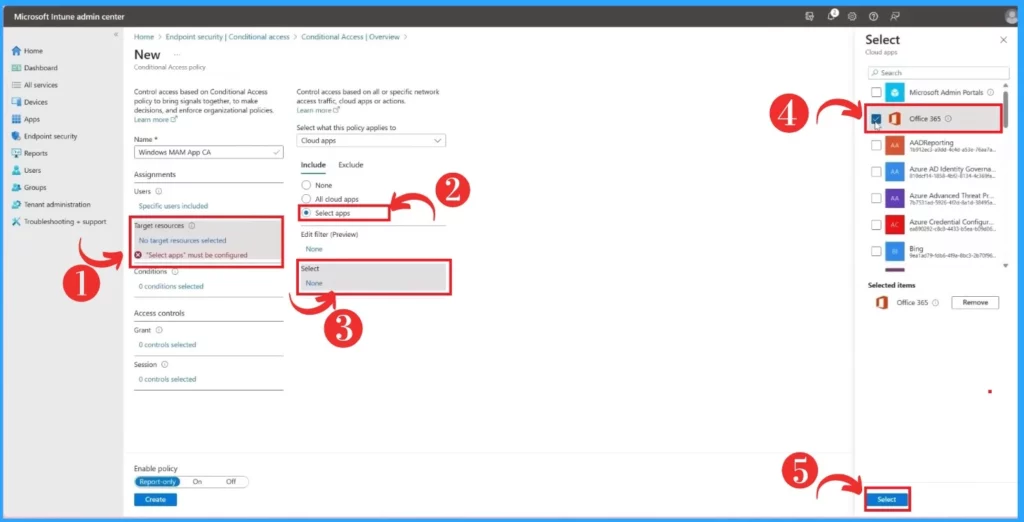This screenshot has width=1024, height=522.
Task: Remove Office 365 from selected items
Action: pos(975,302)
